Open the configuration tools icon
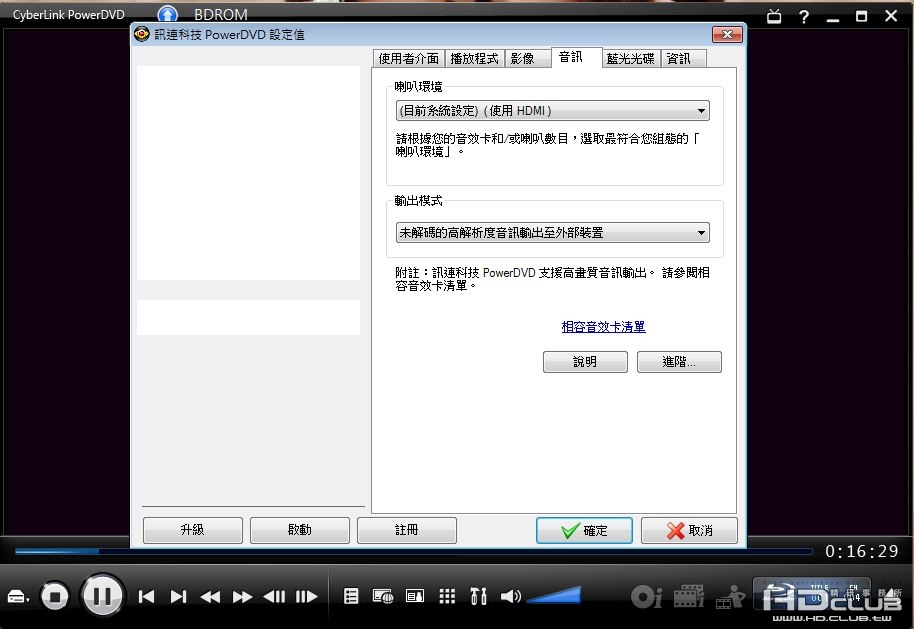 [x=479, y=596]
